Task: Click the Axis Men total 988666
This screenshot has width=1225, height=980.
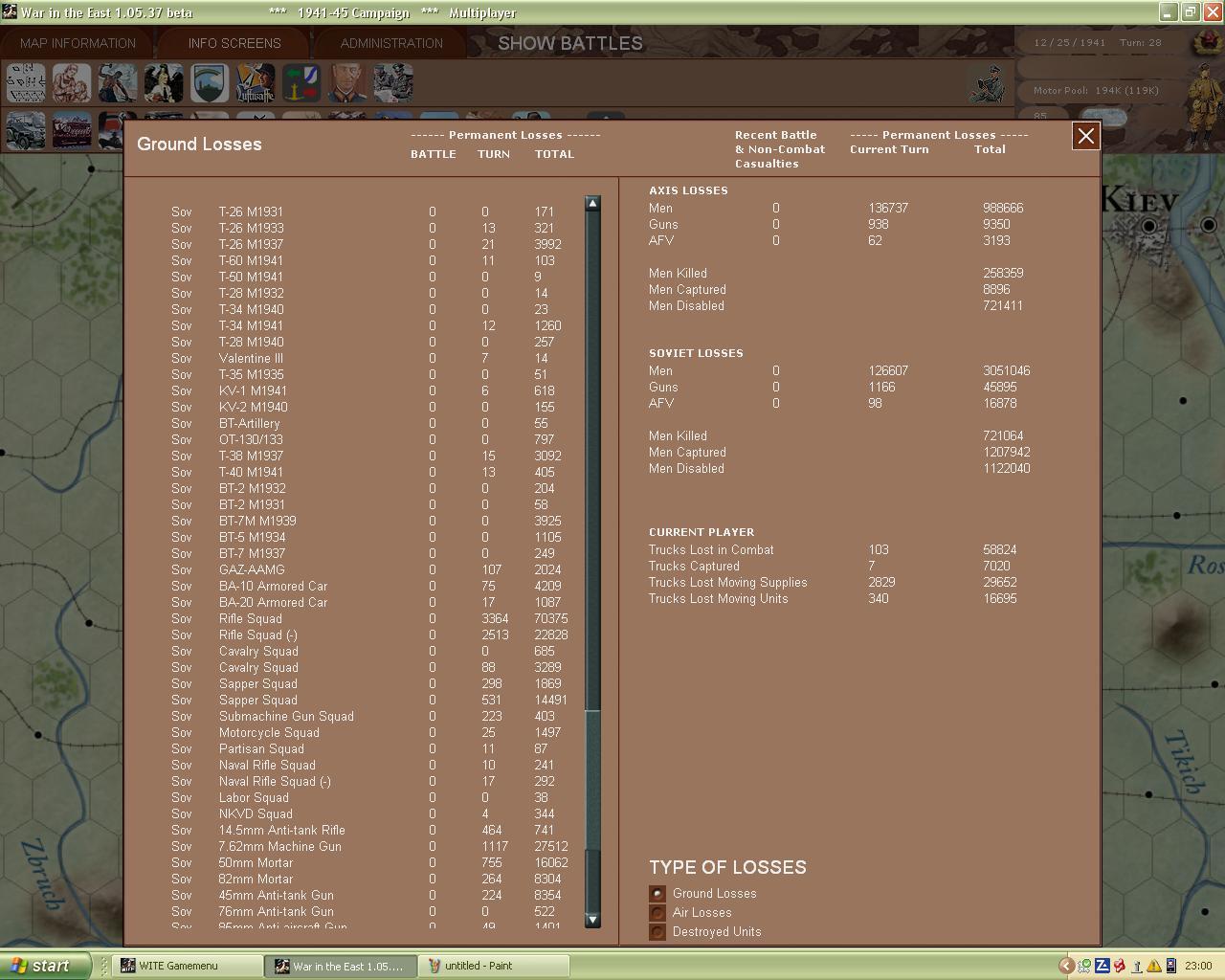Action: (1003, 209)
